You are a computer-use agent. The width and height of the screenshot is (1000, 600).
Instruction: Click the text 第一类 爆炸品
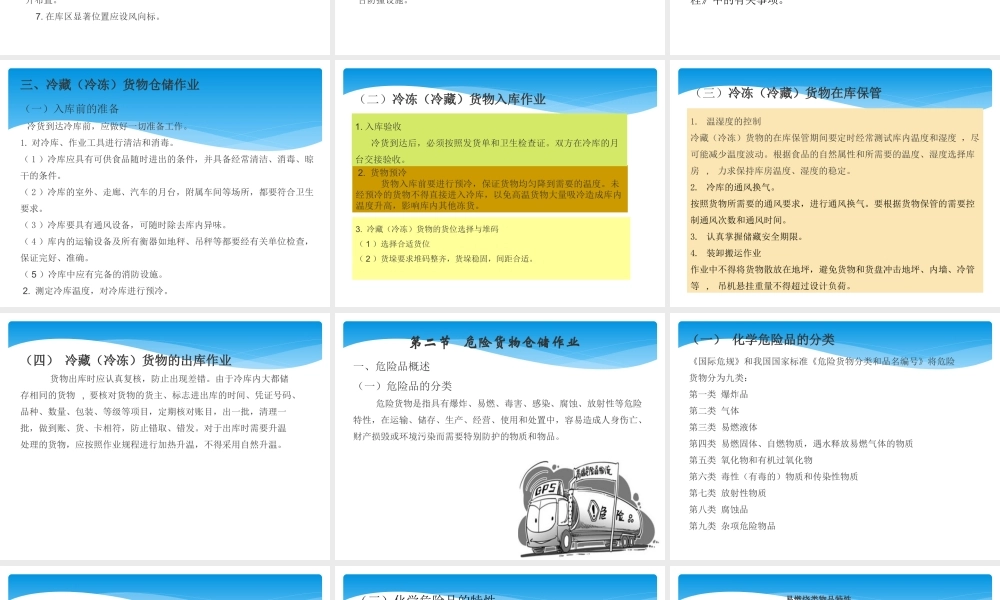tap(717, 392)
